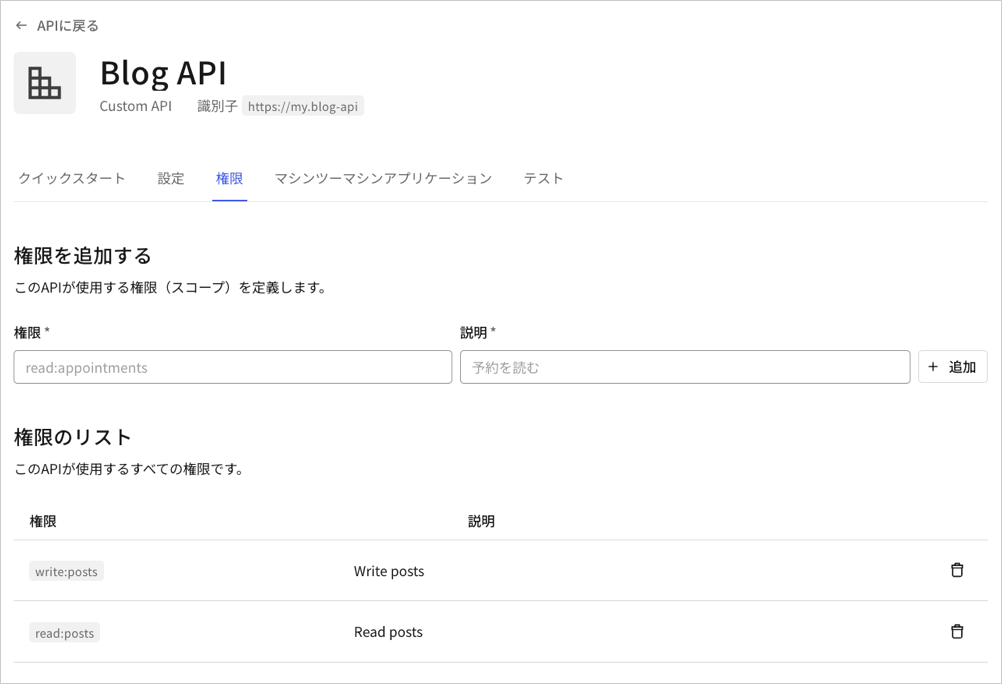Switch to the テスト tab
Viewport: 1002px width, 684px height.
[x=543, y=178]
